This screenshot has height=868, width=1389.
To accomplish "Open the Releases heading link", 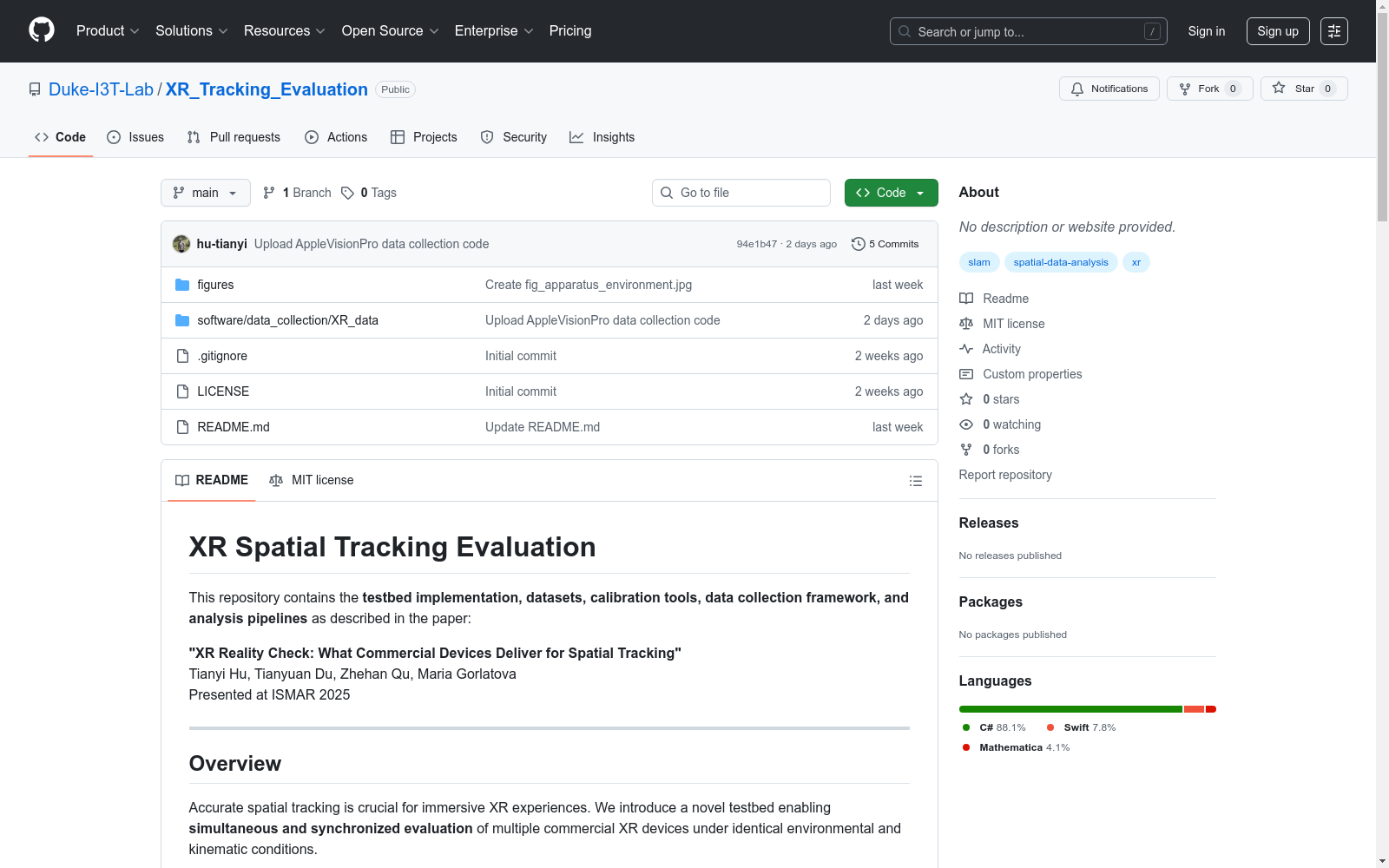I will pyautogui.click(x=989, y=523).
